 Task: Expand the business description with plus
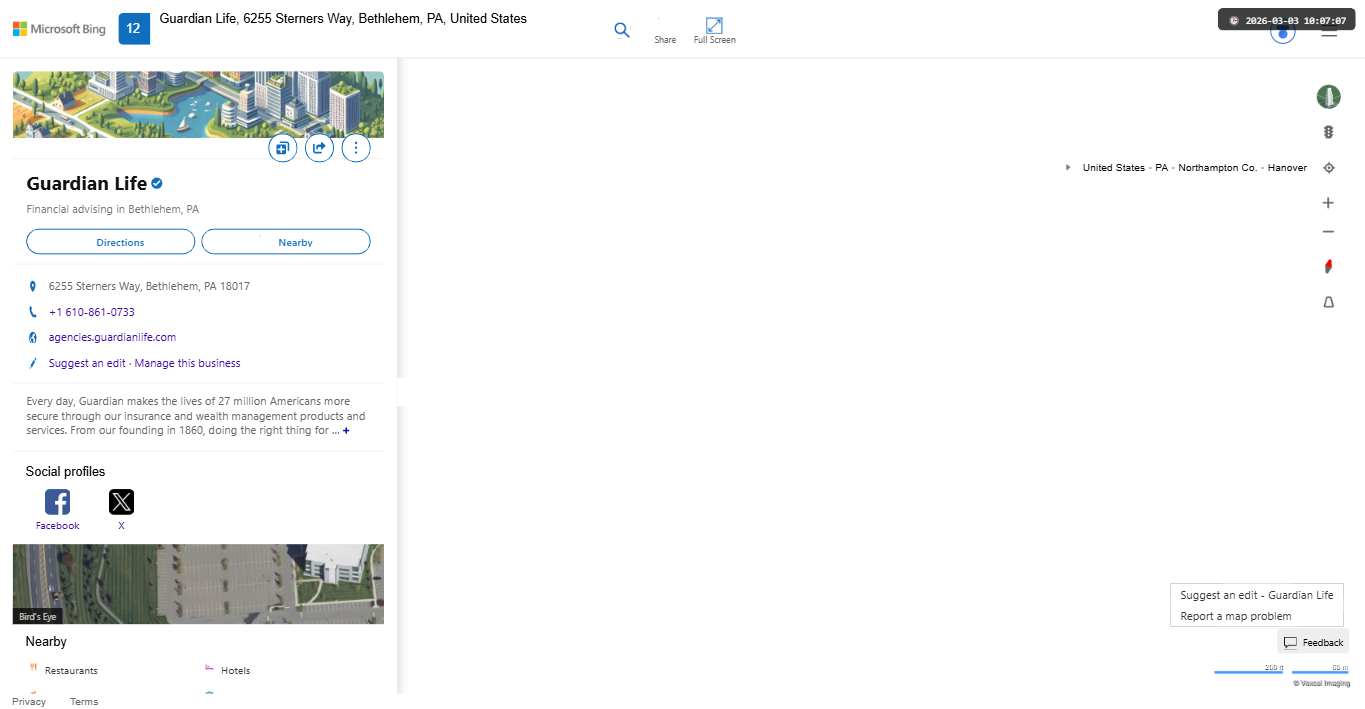click(346, 431)
